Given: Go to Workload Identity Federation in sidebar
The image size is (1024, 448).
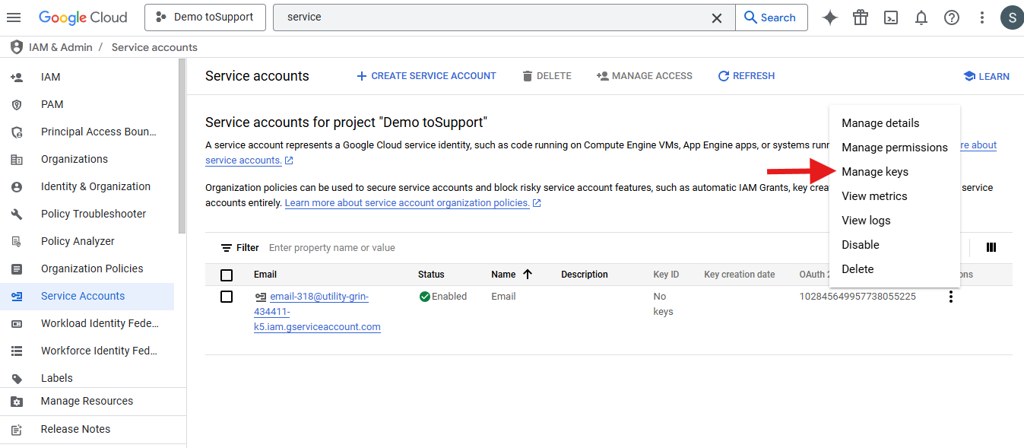Looking at the screenshot, I should (x=98, y=323).
